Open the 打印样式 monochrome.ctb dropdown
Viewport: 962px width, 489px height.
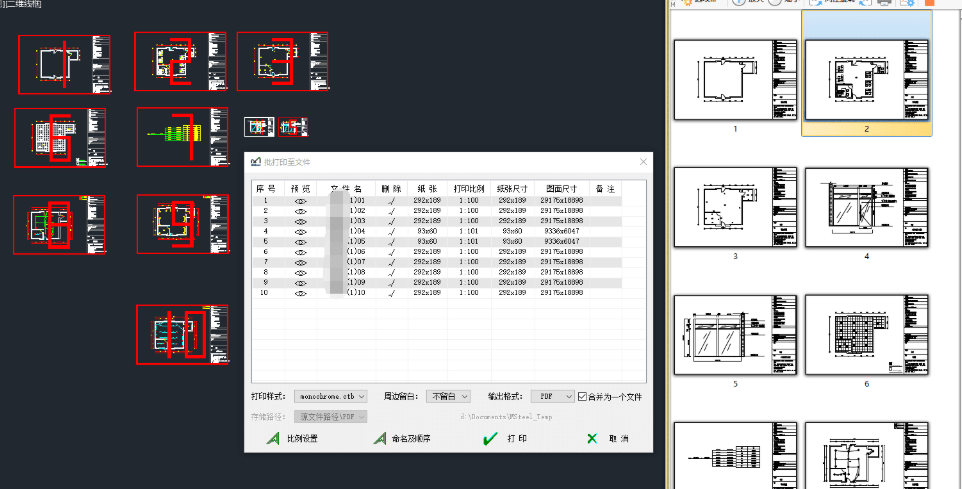pyautogui.click(x=331, y=396)
